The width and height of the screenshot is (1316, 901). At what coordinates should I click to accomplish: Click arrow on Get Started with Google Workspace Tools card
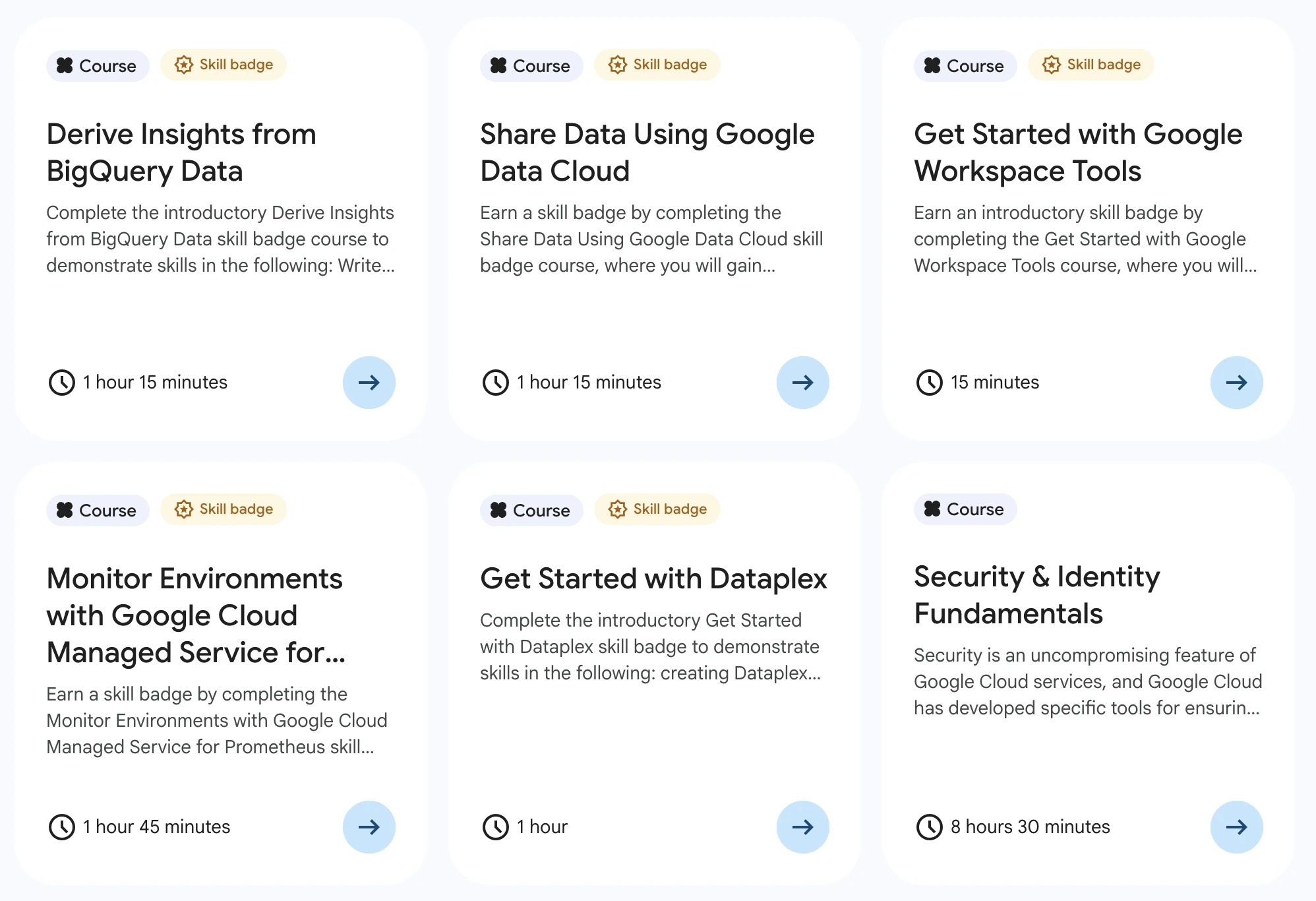coord(1236,383)
